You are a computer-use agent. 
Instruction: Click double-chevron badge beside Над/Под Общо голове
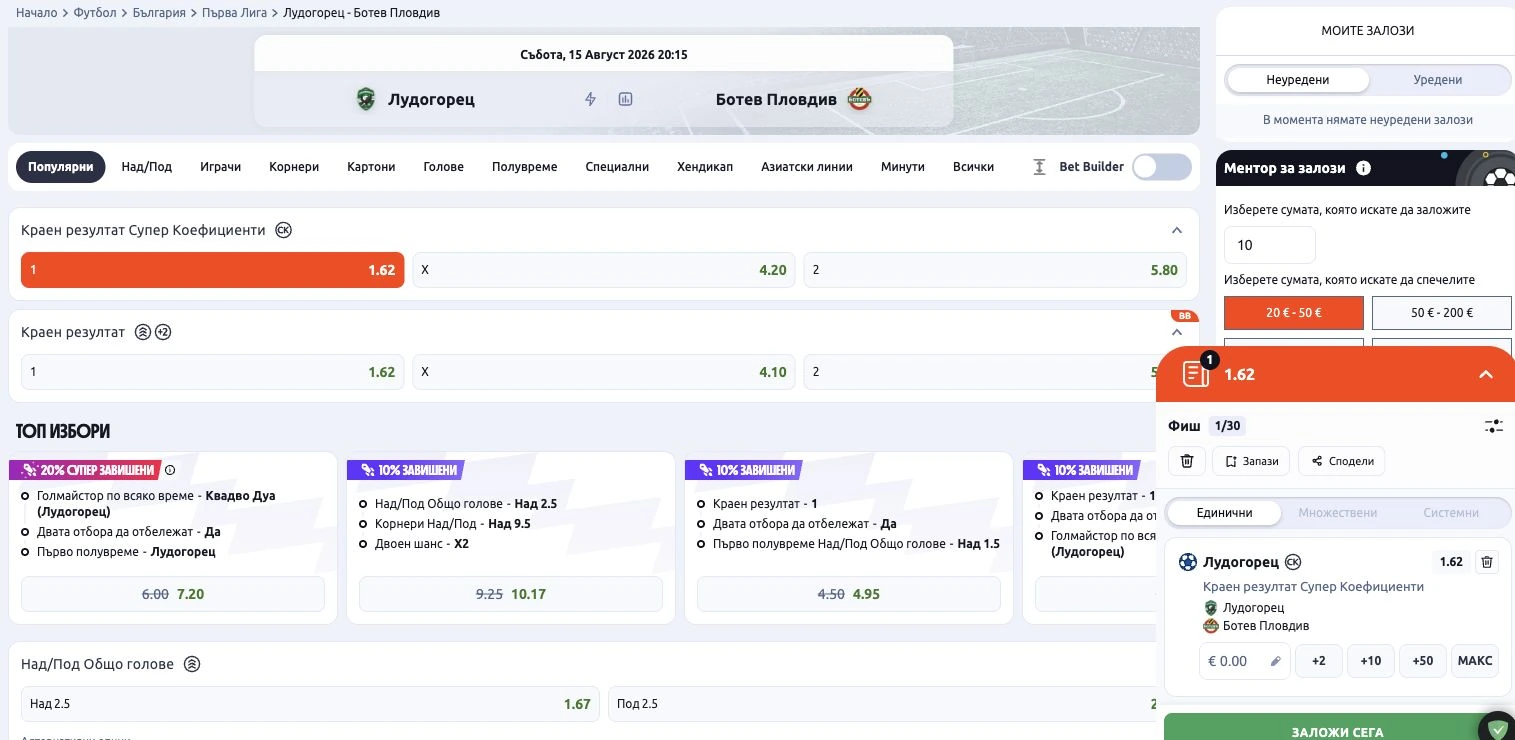[x=192, y=664]
